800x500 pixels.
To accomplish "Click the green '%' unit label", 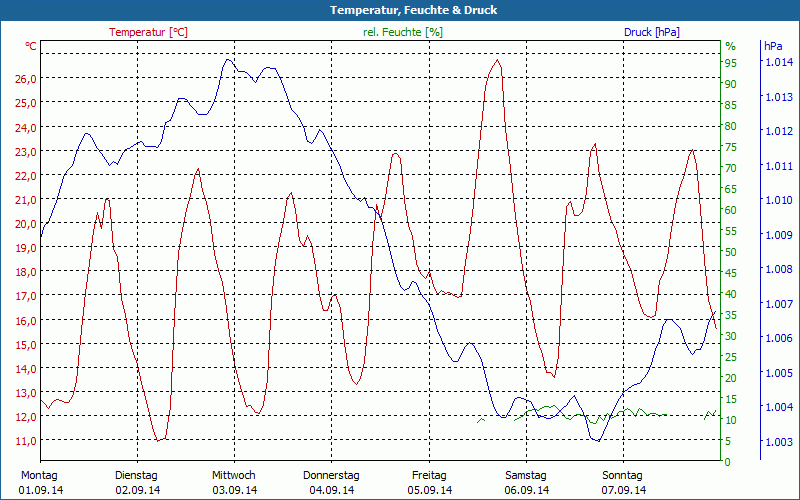I will [x=730, y=46].
